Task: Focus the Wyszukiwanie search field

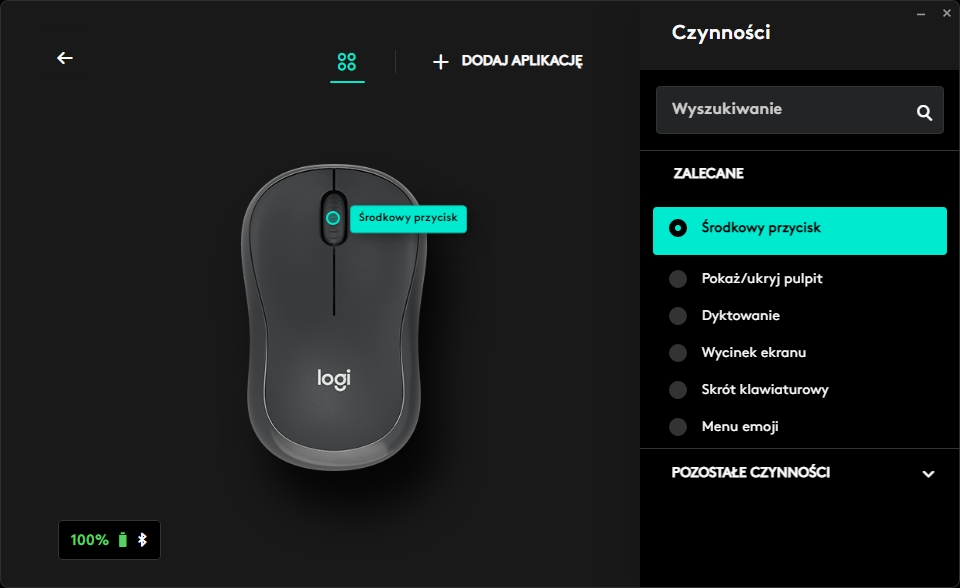Action: point(800,110)
